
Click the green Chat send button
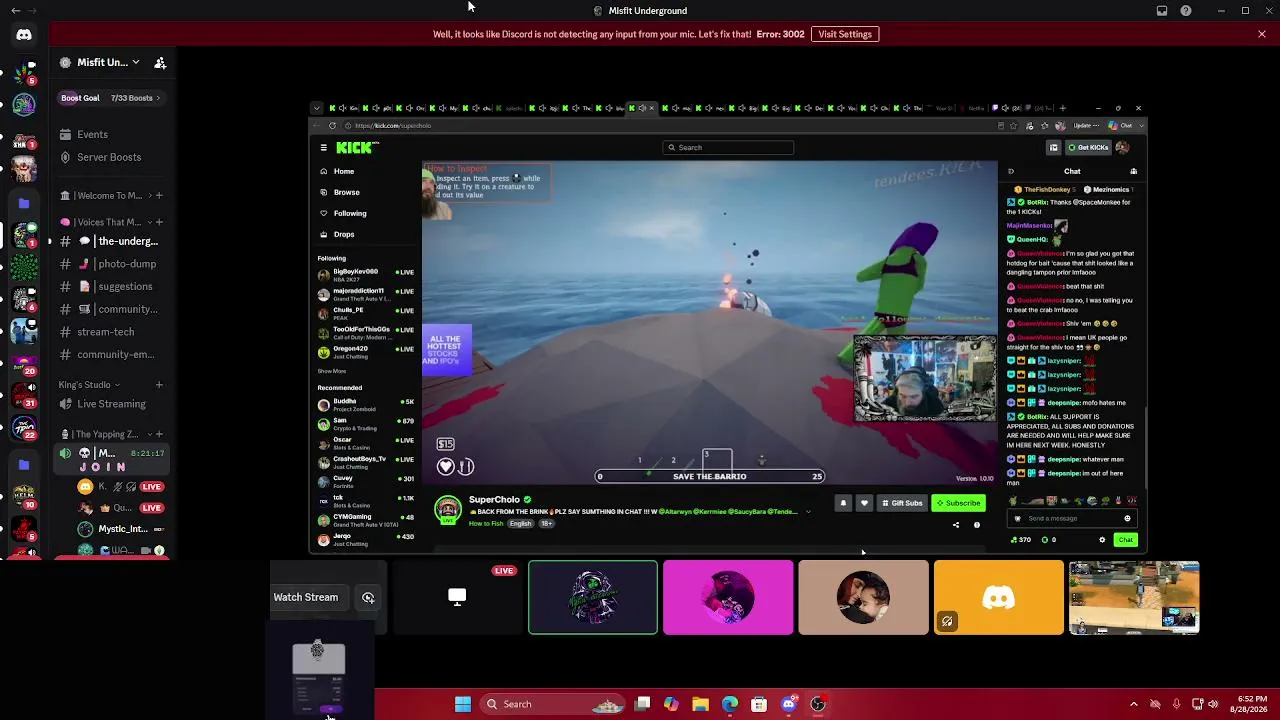point(1126,540)
